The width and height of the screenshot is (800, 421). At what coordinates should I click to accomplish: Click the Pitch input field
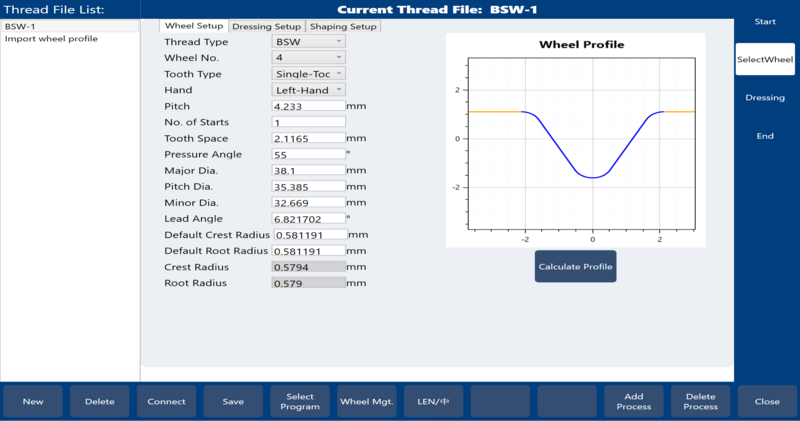click(308, 106)
